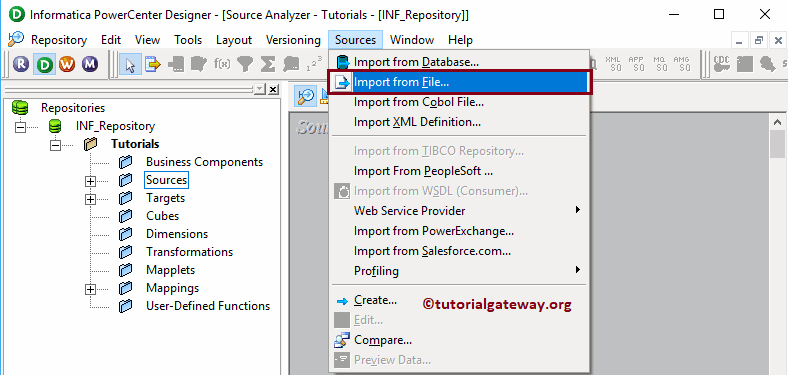Click the green Designer D icon
The height and width of the screenshot is (375, 788).
44,64
